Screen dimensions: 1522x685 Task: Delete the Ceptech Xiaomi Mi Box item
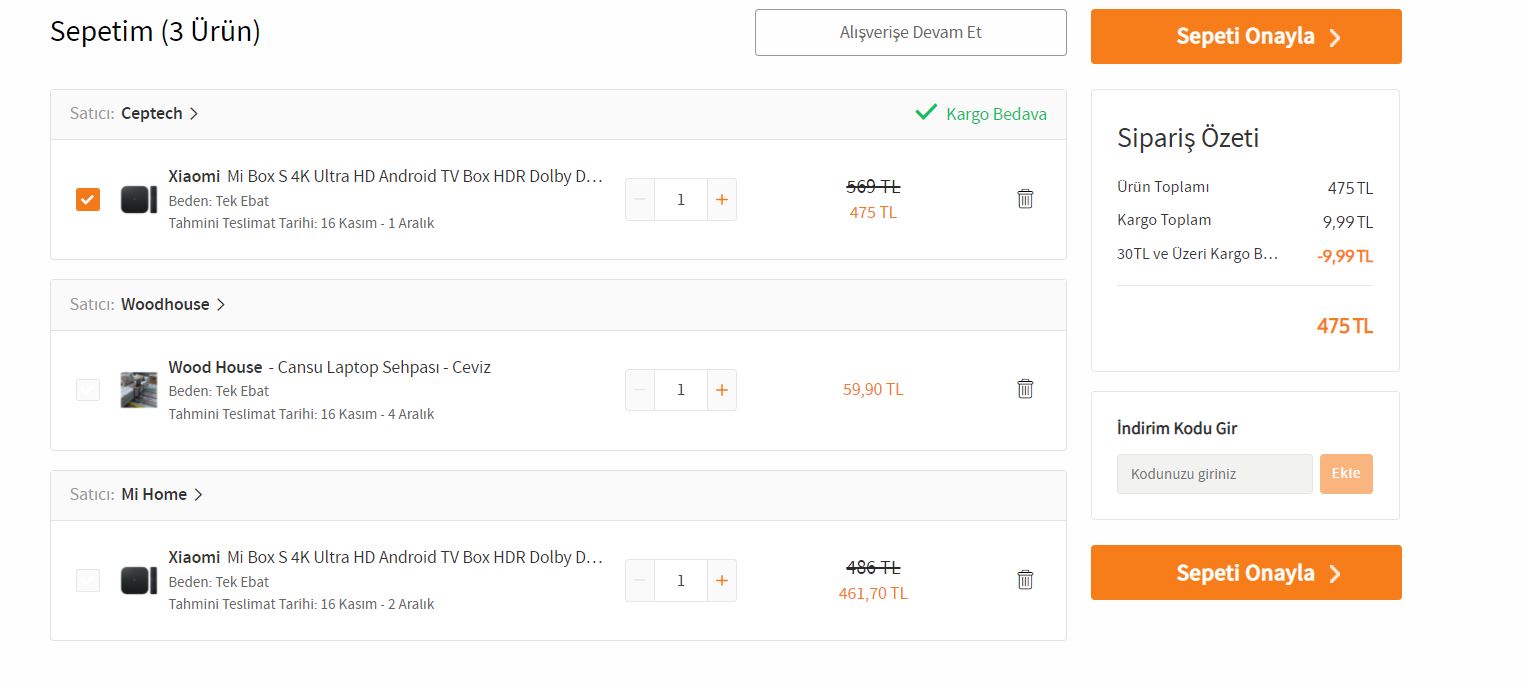(1025, 198)
